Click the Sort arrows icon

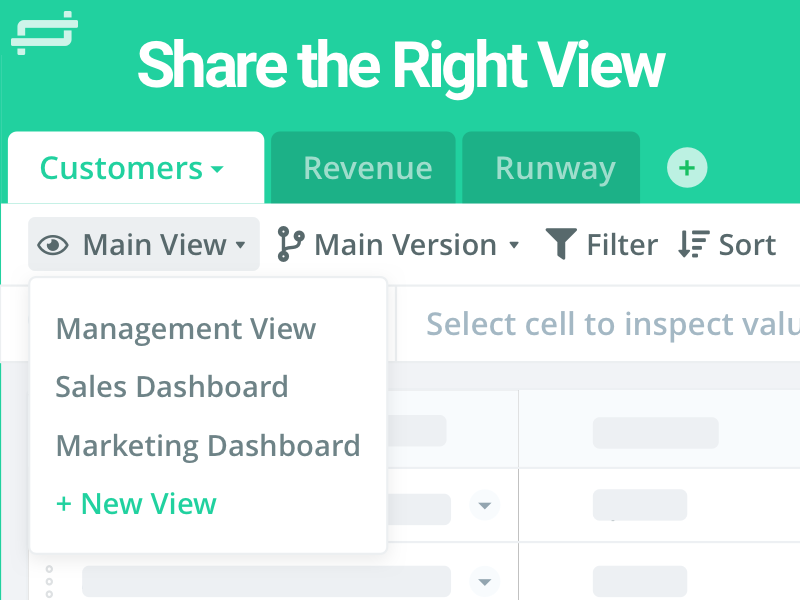pos(693,245)
